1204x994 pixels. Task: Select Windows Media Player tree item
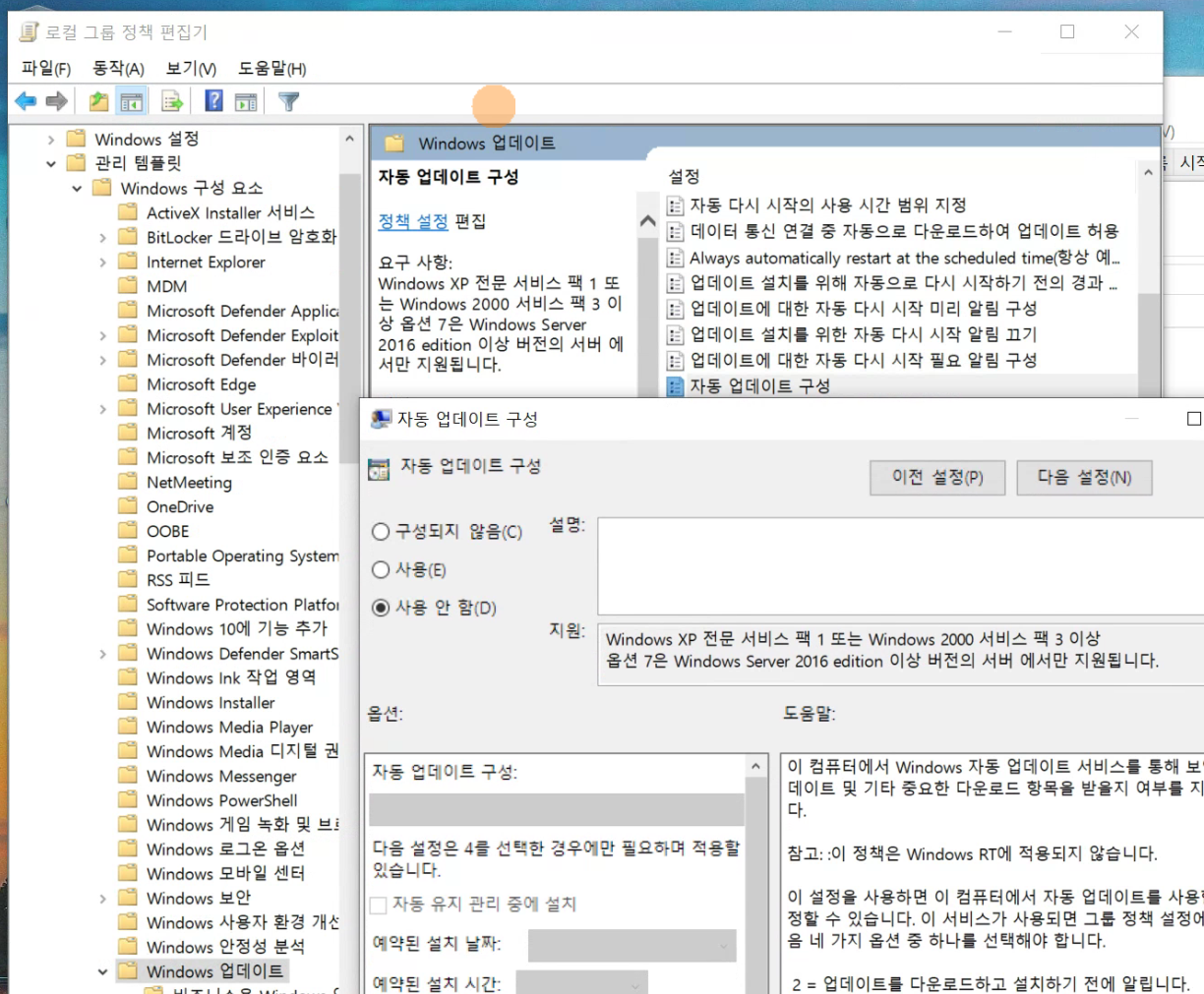tap(229, 727)
